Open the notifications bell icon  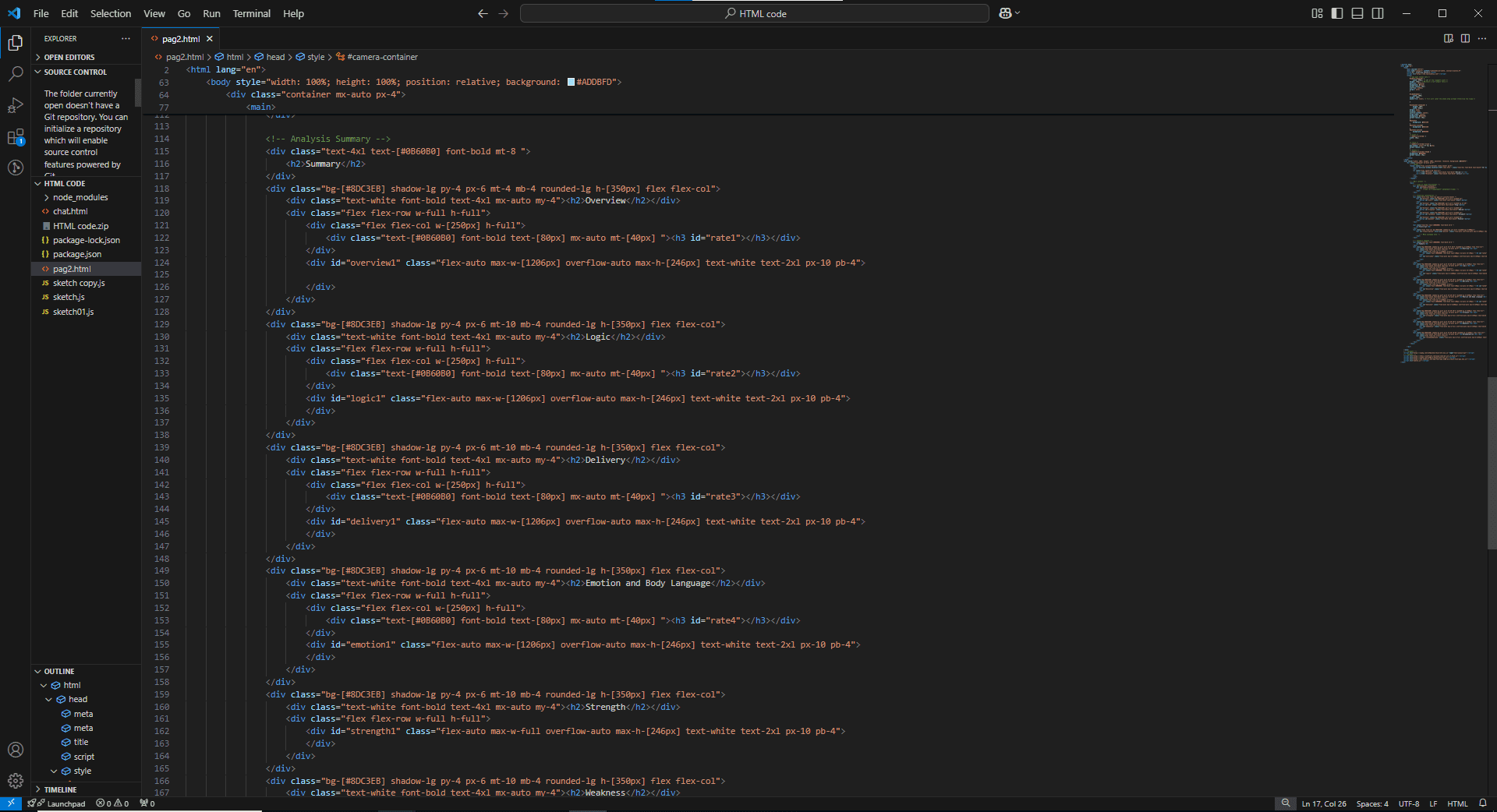(1482, 803)
